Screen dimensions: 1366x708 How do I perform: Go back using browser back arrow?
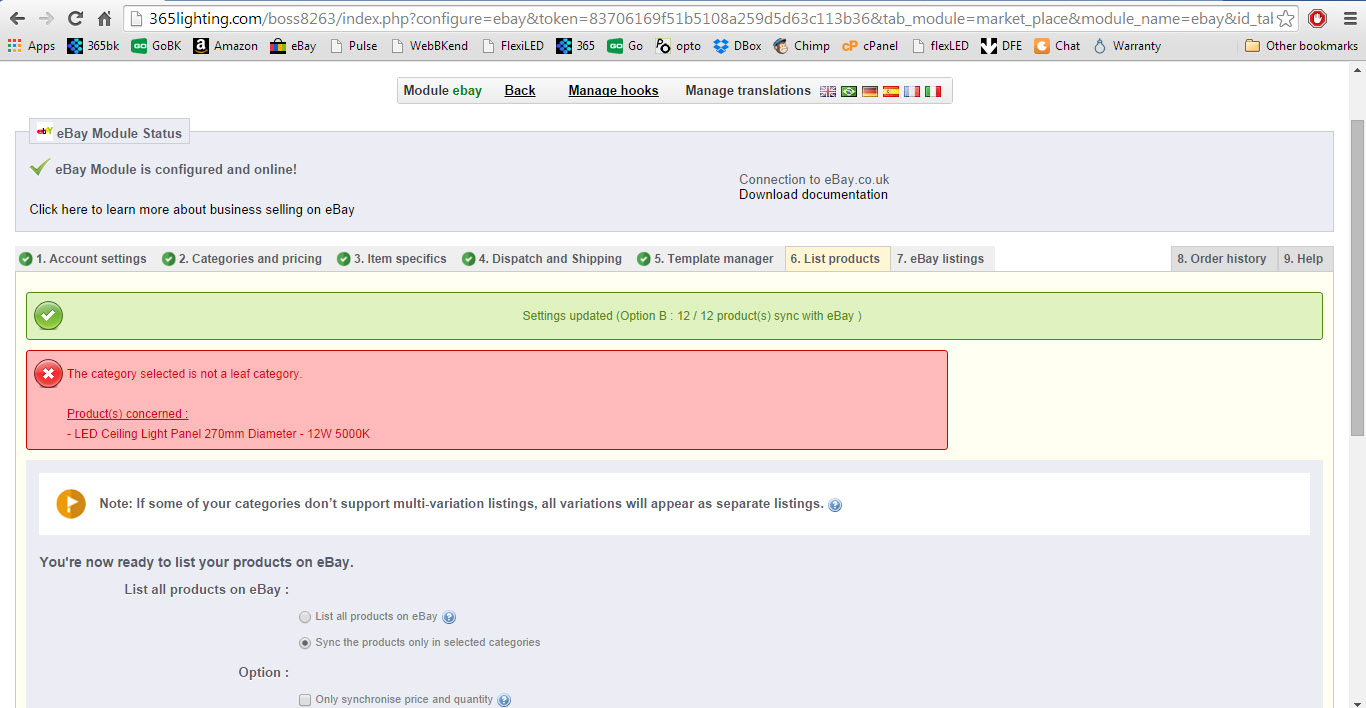[17, 18]
